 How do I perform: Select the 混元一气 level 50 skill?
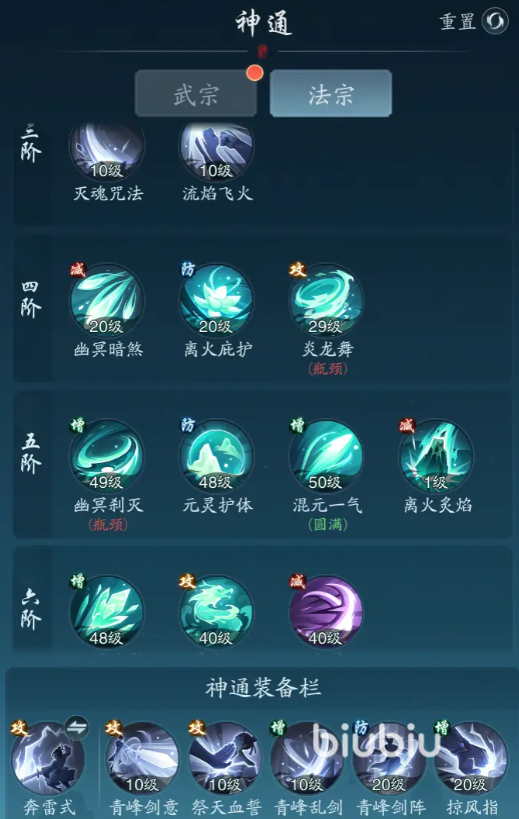click(326, 456)
